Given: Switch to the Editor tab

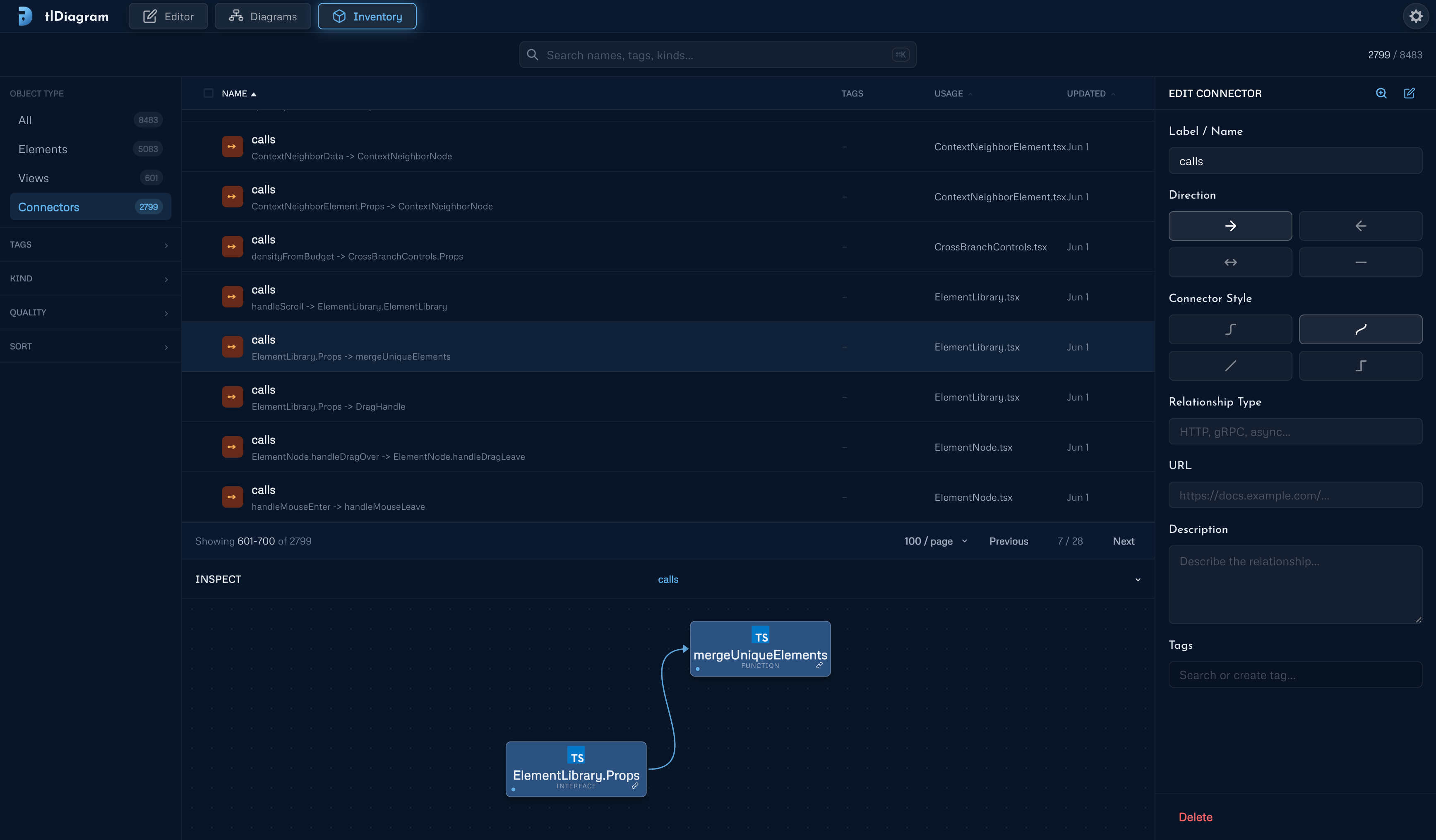Looking at the screenshot, I should click(168, 16).
